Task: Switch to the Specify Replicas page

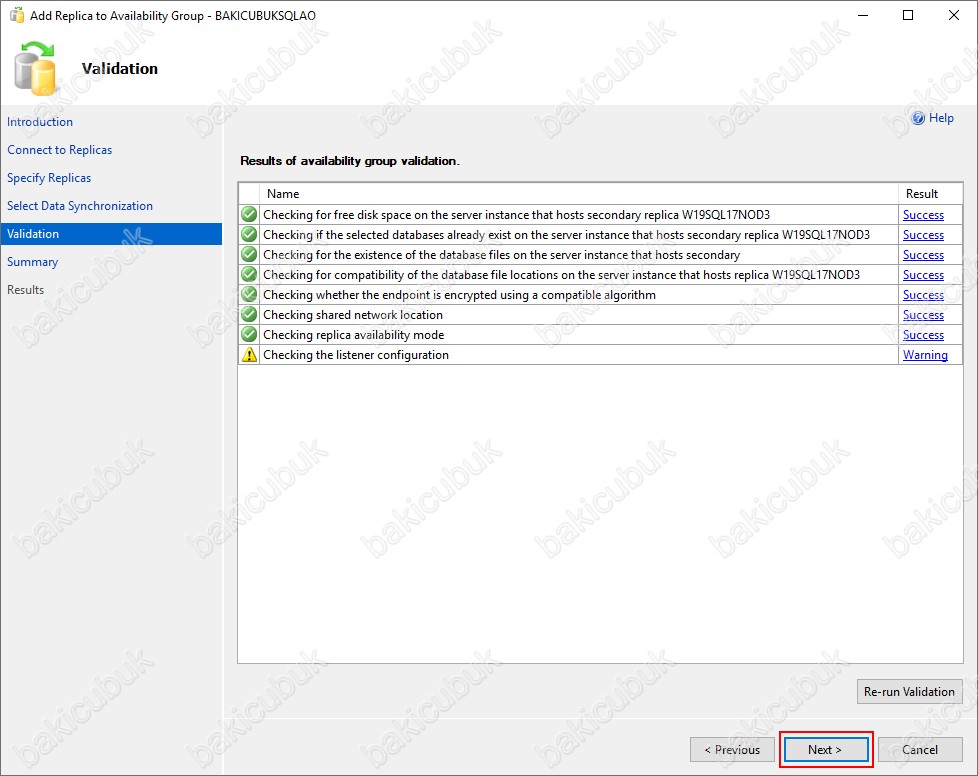Action: click(49, 178)
